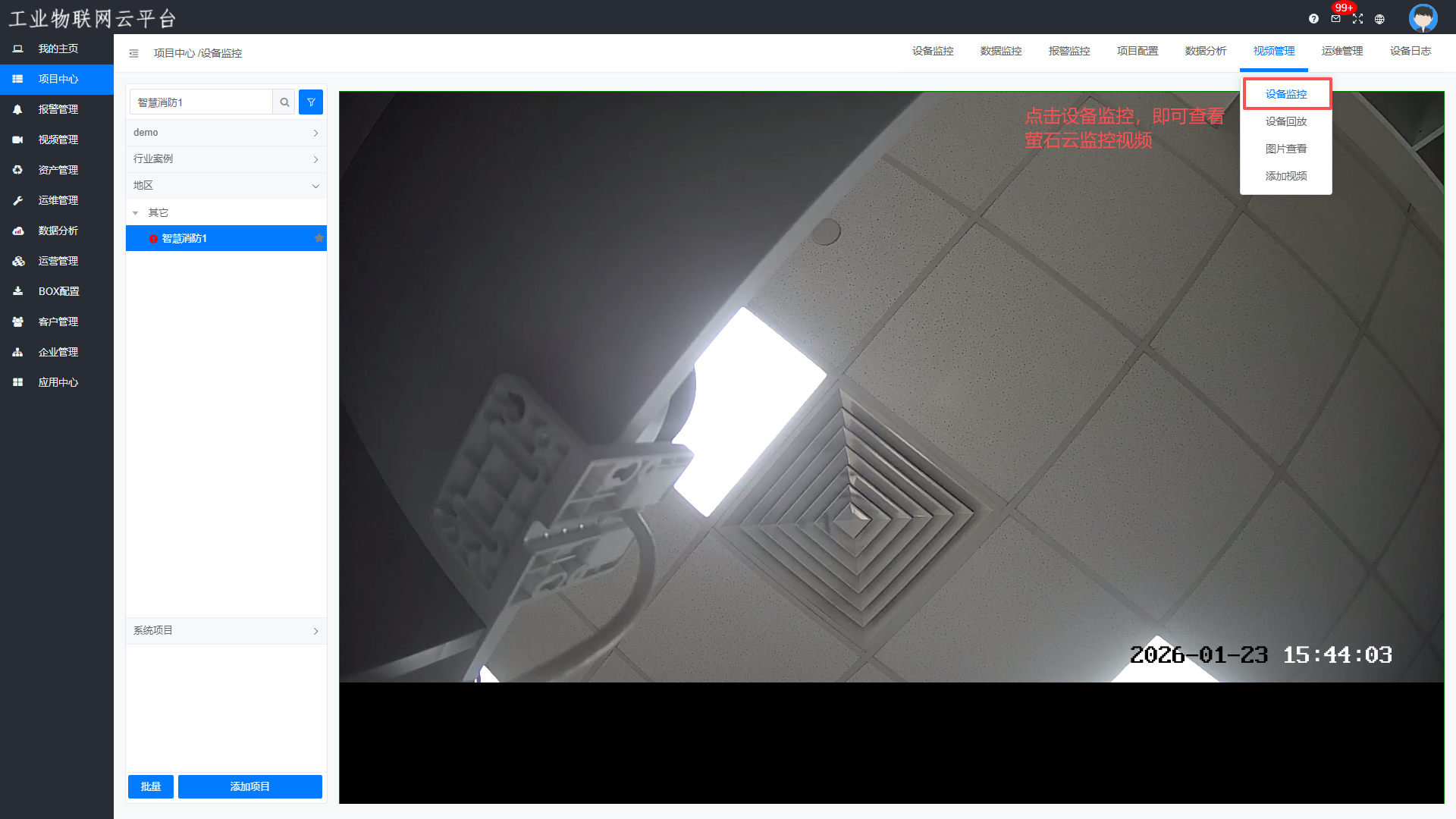Open the mail notifications icon
The image size is (1456, 819).
pos(1335,19)
